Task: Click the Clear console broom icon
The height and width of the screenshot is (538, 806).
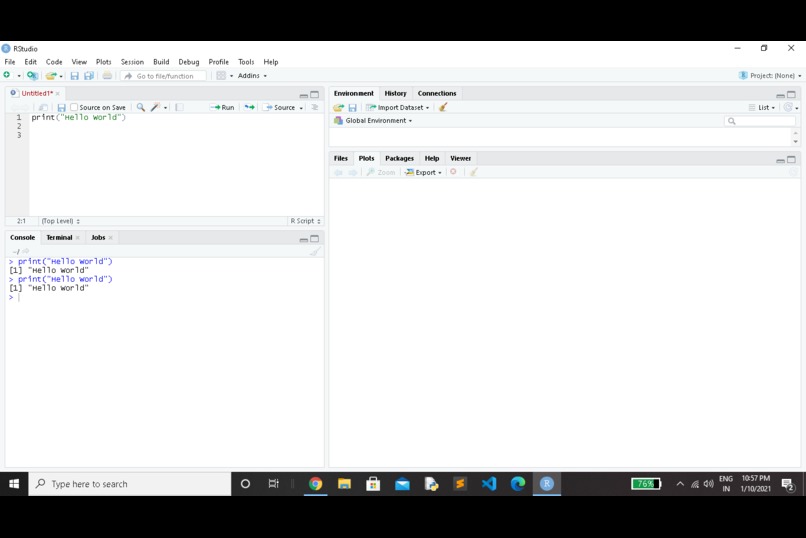Action: coord(315,251)
